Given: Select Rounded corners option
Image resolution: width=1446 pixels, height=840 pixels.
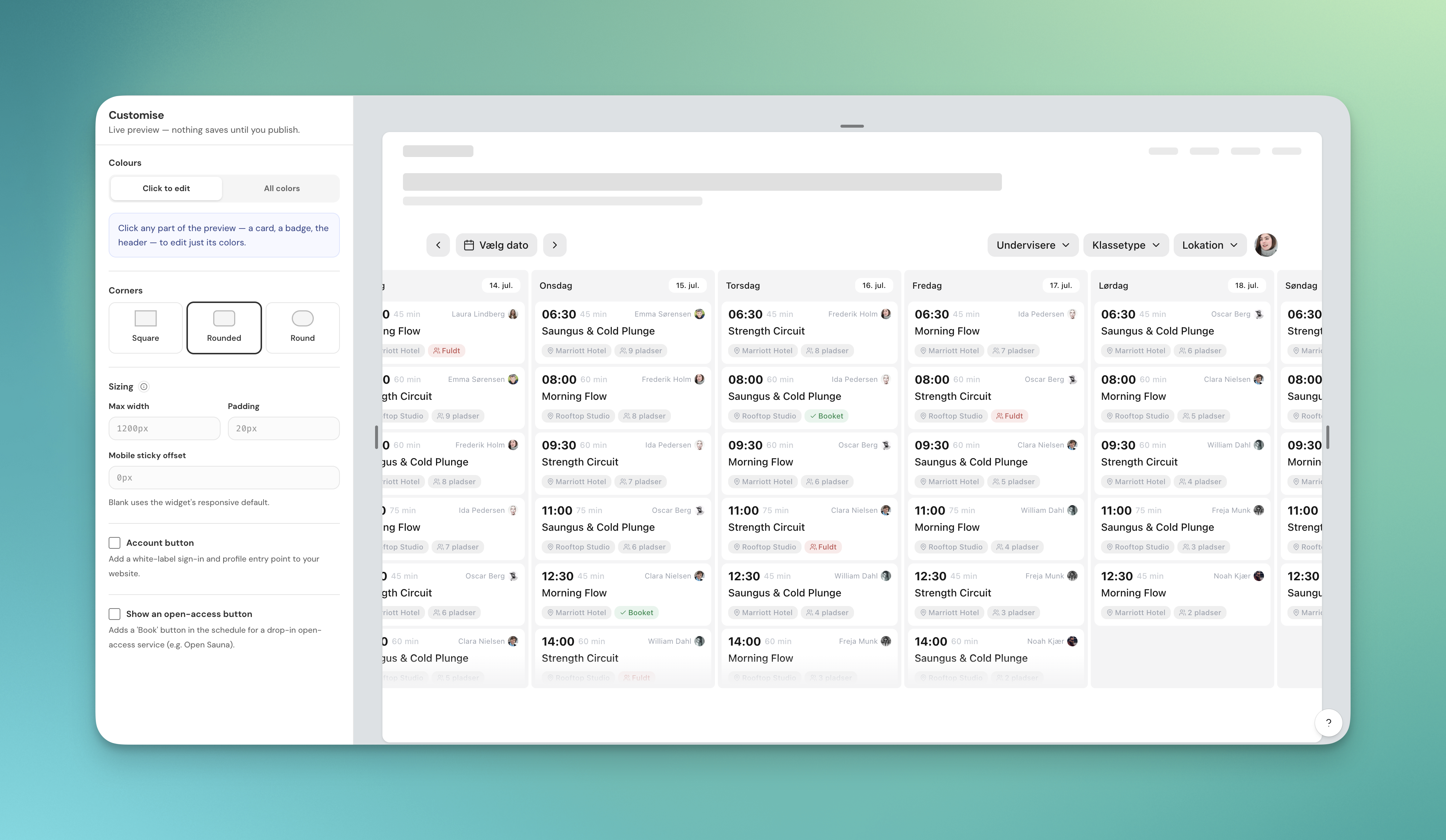Looking at the screenshot, I should [224, 328].
